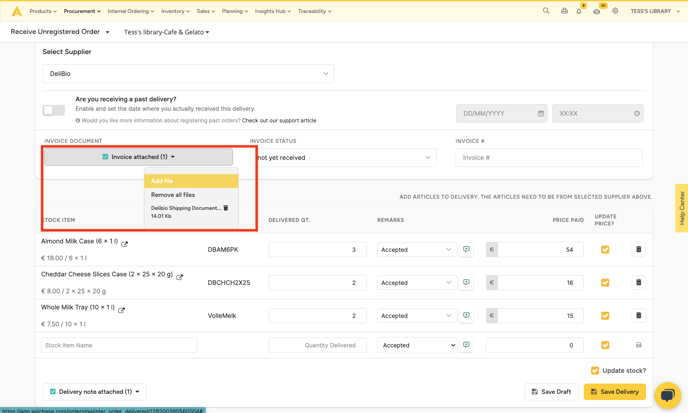Open invoice status not yet received dropdown

(343, 158)
